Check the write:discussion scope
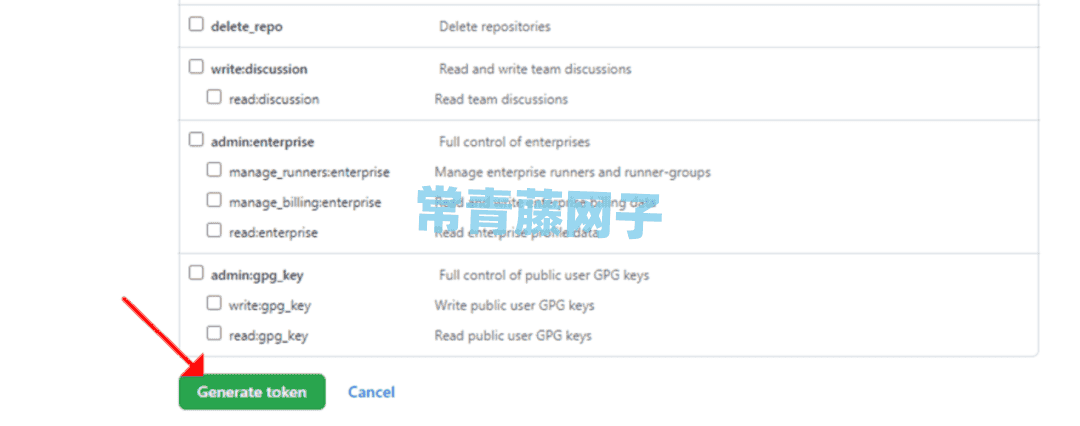The height and width of the screenshot is (426, 1080). [196, 67]
